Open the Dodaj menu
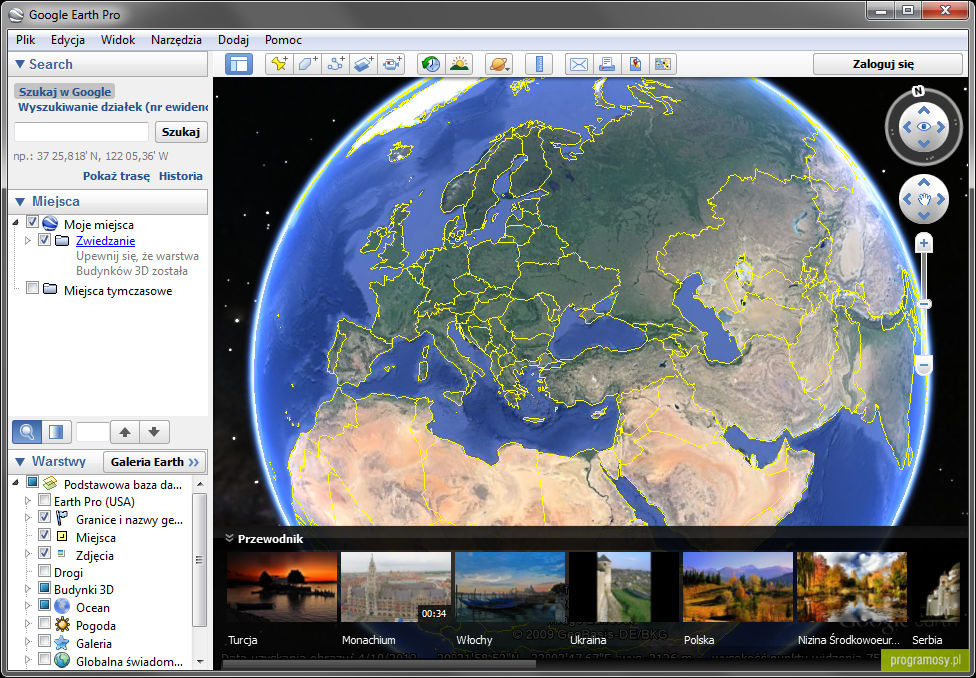 [233, 40]
